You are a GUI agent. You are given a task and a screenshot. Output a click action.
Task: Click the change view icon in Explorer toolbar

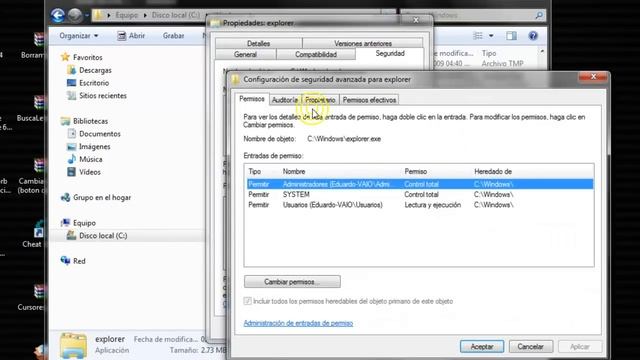[x=478, y=36]
